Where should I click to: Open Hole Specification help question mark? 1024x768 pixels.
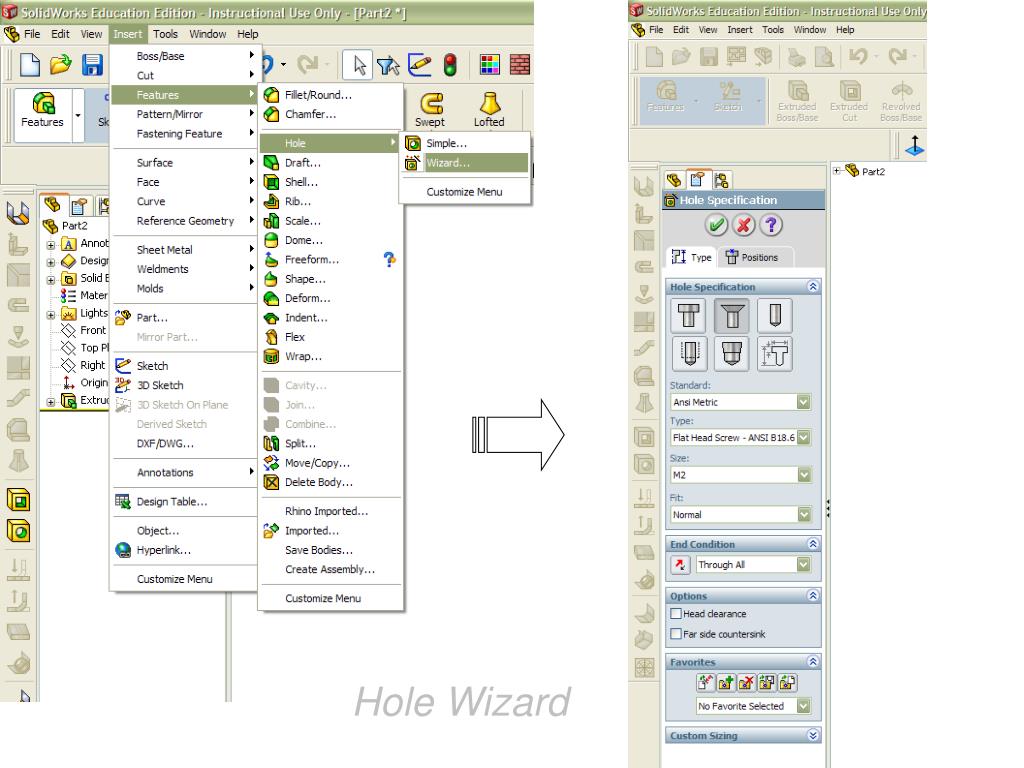[x=771, y=225]
